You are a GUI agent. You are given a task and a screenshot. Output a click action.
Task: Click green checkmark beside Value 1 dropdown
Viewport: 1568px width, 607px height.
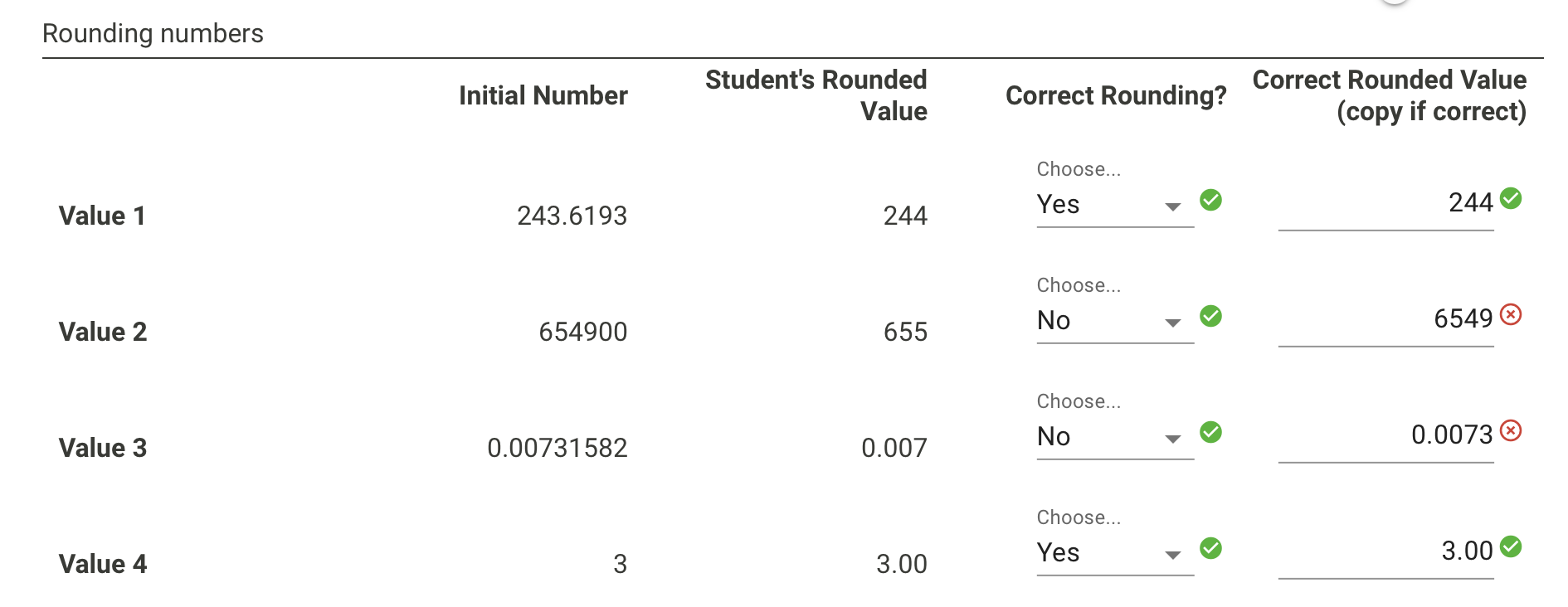(x=1210, y=200)
